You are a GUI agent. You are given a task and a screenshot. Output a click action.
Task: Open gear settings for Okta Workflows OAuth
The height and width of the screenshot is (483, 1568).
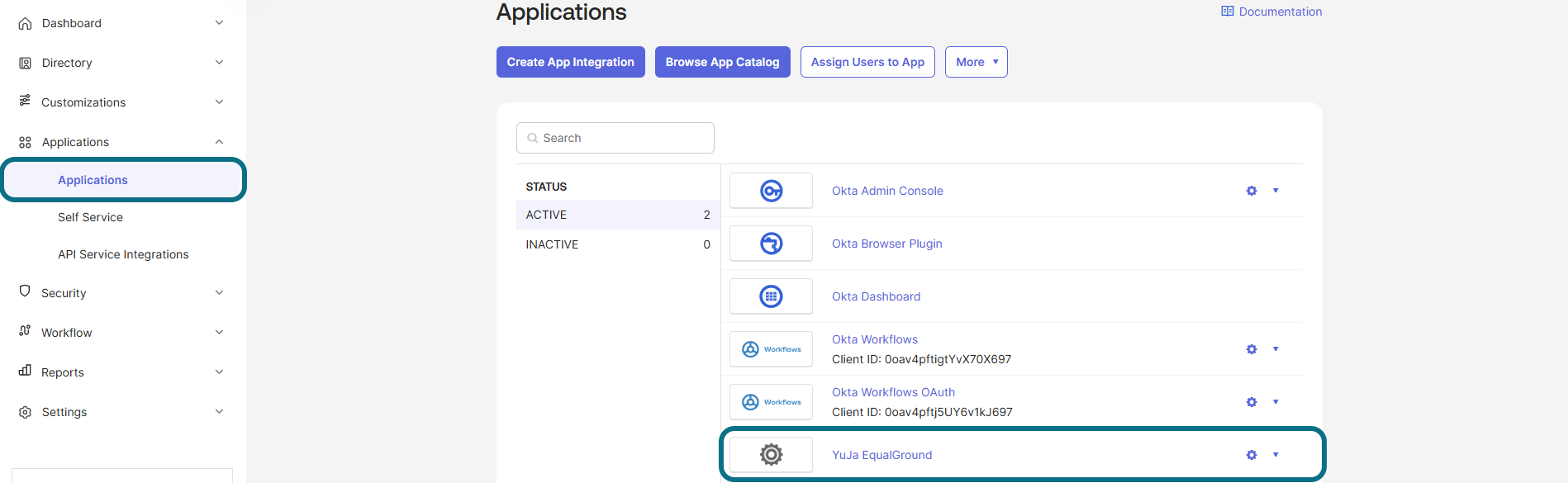(x=1252, y=402)
